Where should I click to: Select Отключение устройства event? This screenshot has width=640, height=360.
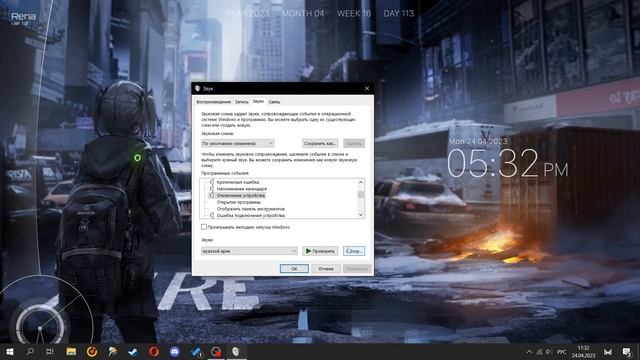[x=240, y=196]
